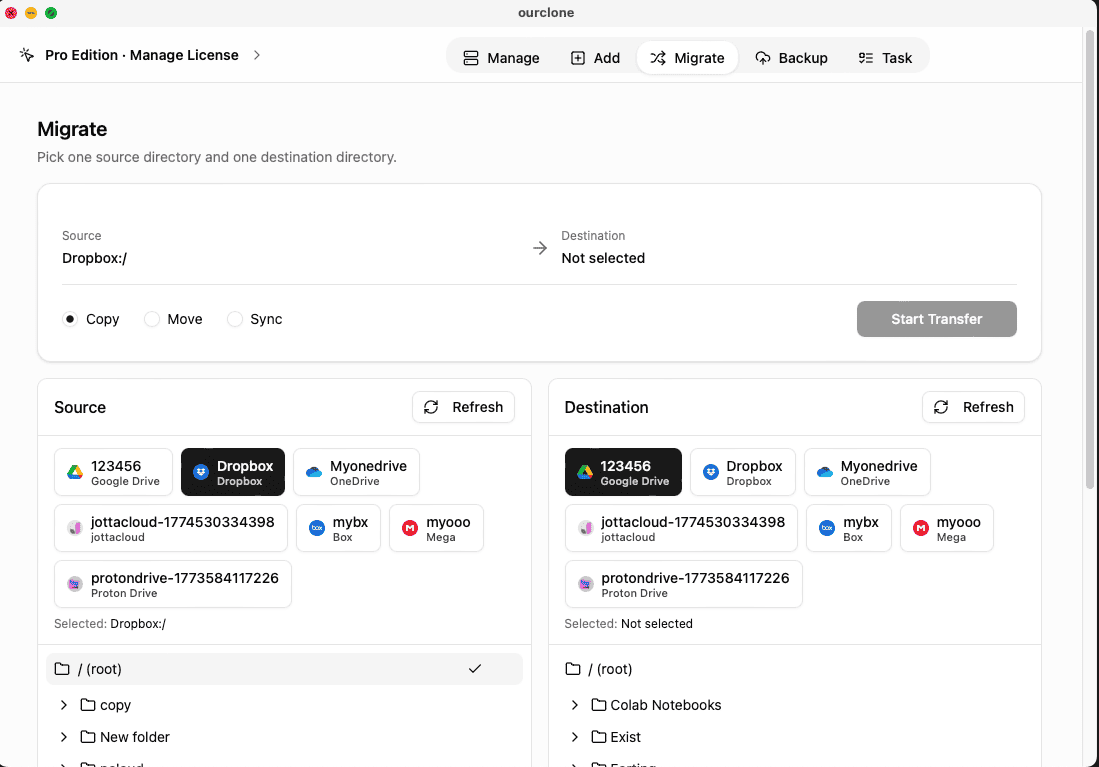Switch transfer mode to Sync

tap(236, 319)
